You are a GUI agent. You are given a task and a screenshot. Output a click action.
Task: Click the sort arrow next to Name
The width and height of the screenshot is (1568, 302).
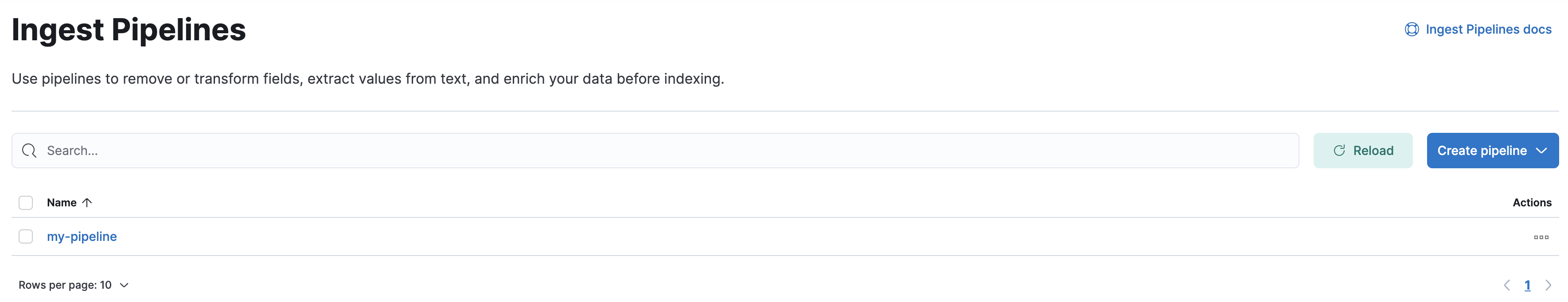87,202
